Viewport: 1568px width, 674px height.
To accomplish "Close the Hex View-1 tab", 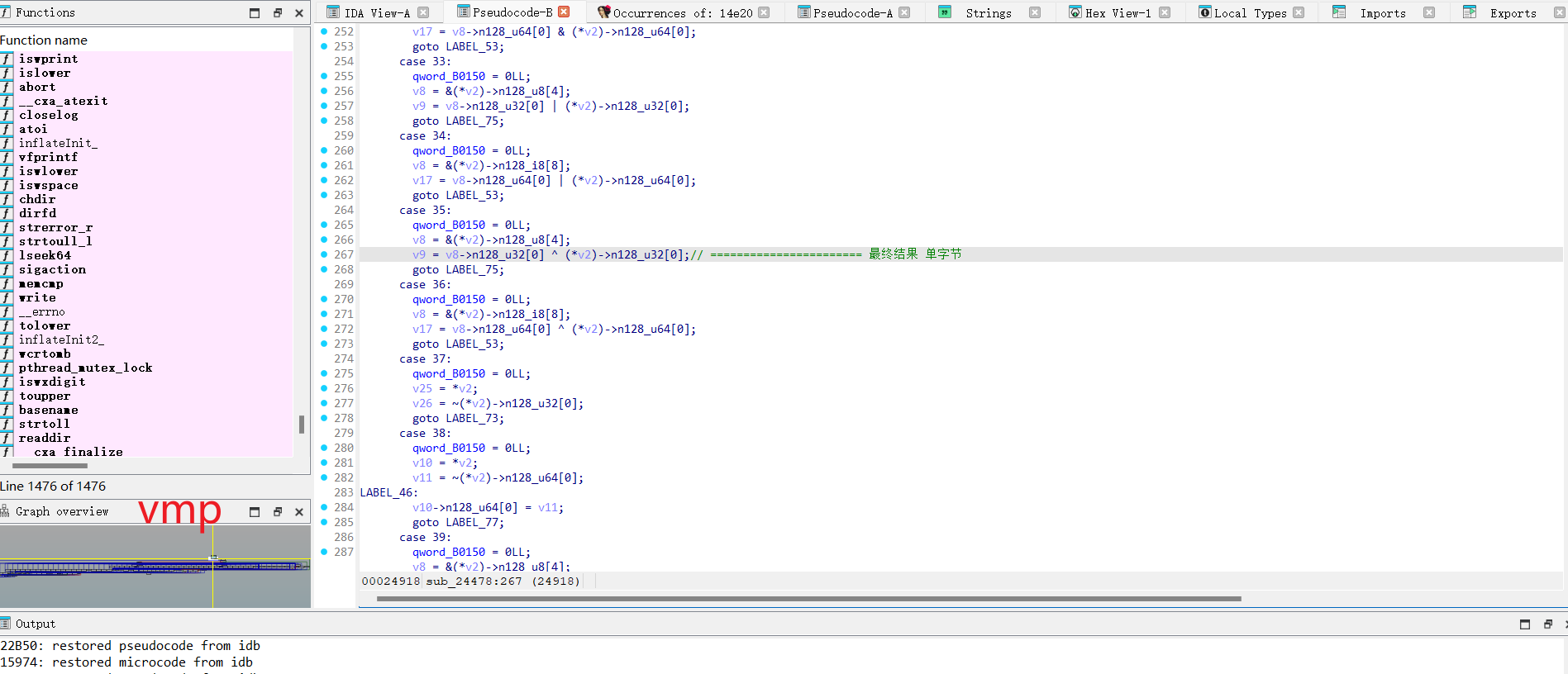I will pyautogui.click(x=1165, y=12).
